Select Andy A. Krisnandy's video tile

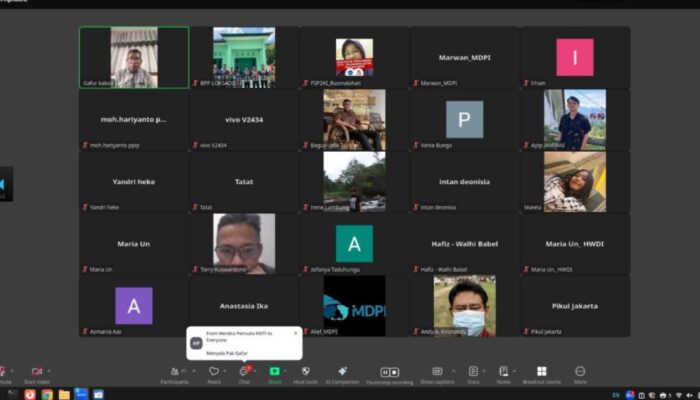pyautogui.click(x=464, y=305)
